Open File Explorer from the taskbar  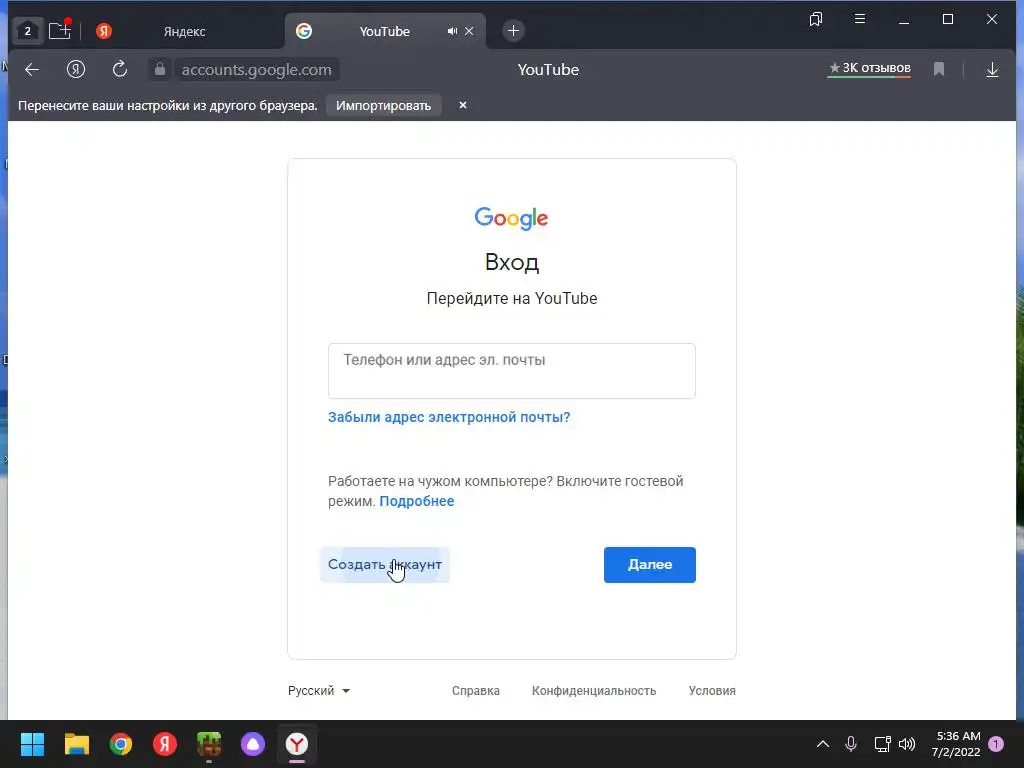point(76,744)
